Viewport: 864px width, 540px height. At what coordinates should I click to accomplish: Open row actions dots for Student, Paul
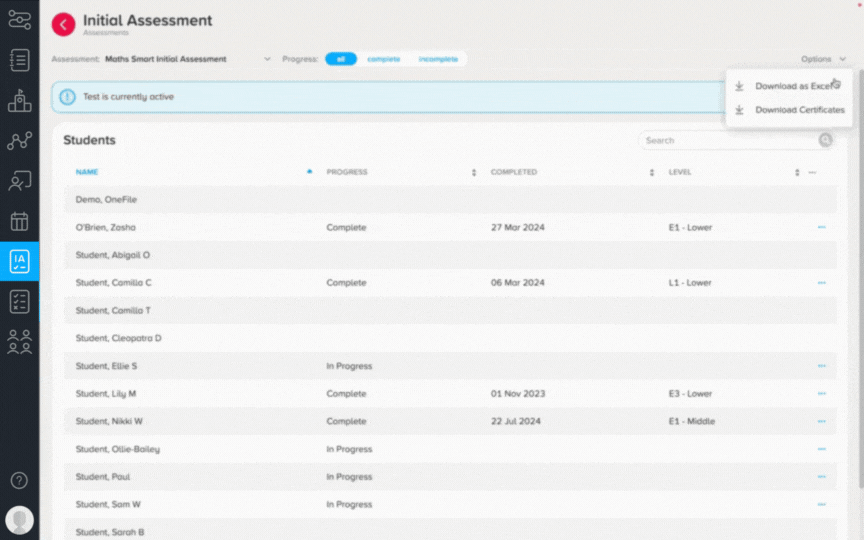822,477
